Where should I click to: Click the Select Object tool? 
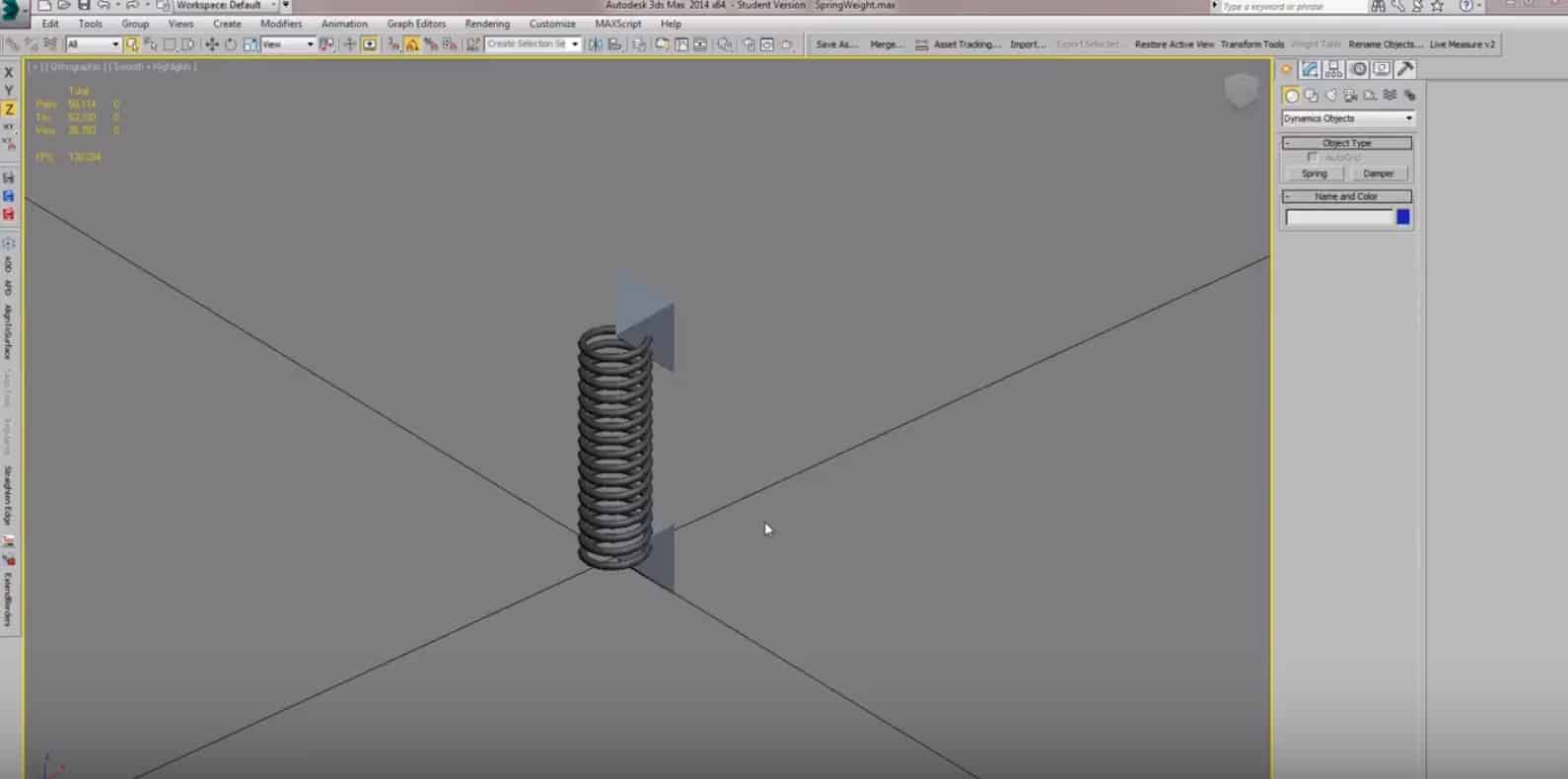(131, 44)
